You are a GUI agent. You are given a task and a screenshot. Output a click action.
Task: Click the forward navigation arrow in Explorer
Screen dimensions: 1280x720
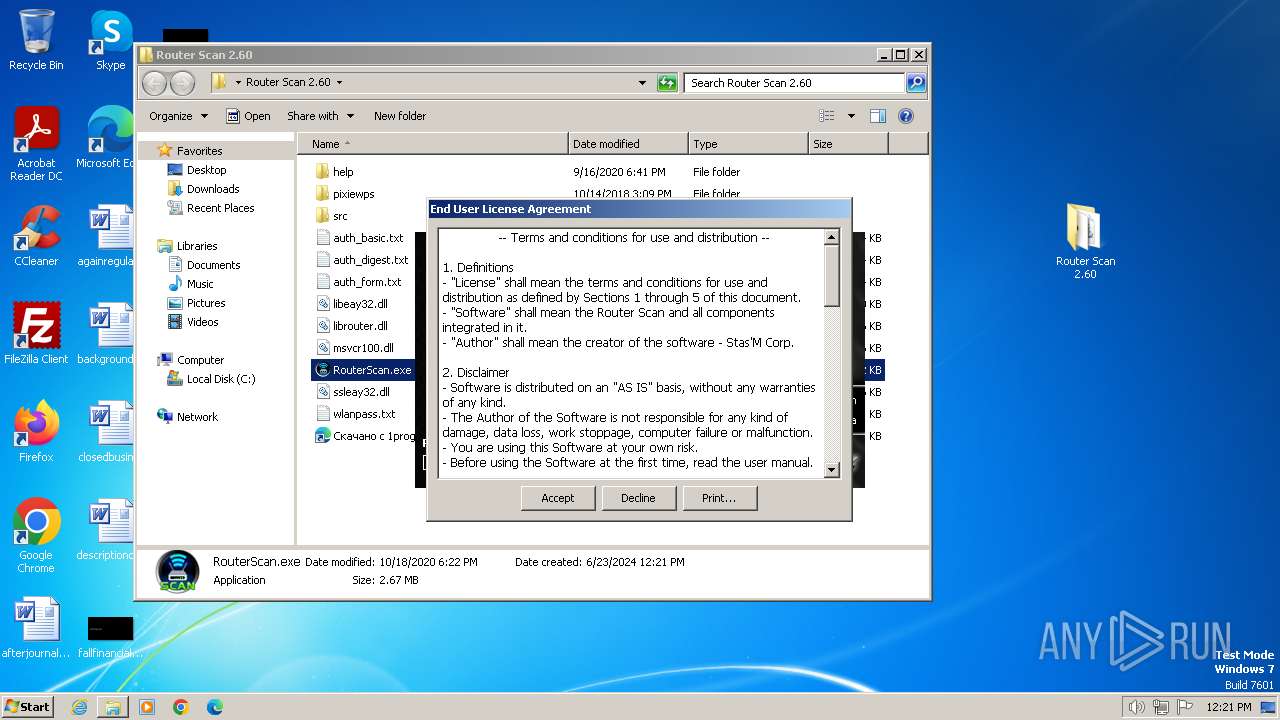pyautogui.click(x=182, y=83)
